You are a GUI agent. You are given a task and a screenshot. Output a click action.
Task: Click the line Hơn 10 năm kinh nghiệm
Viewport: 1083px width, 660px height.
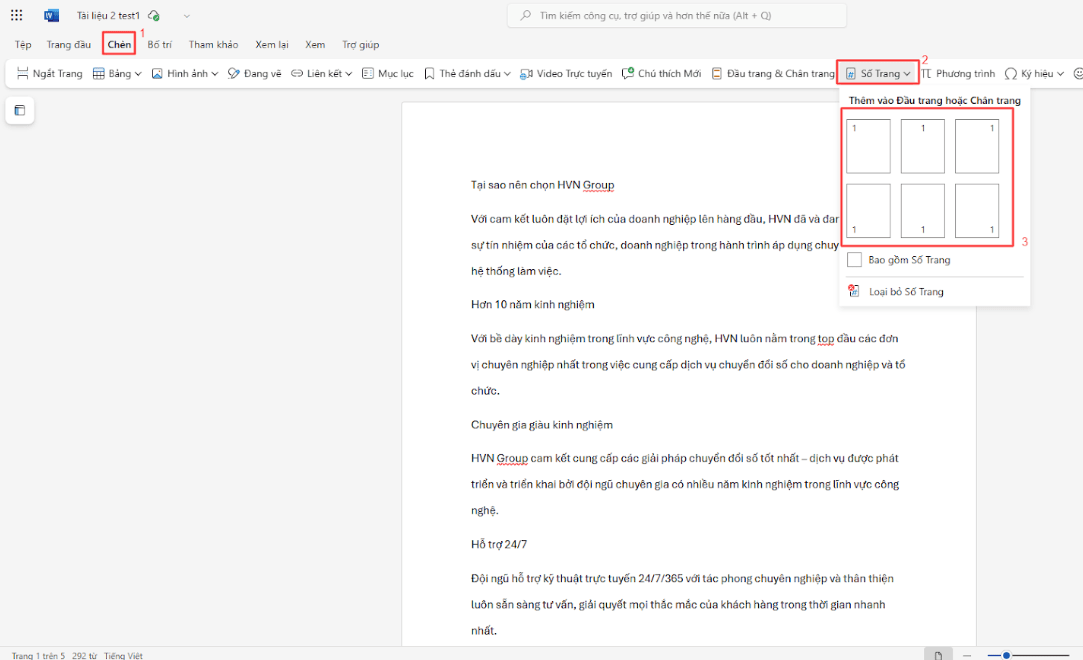pyautogui.click(x=533, y=304)
